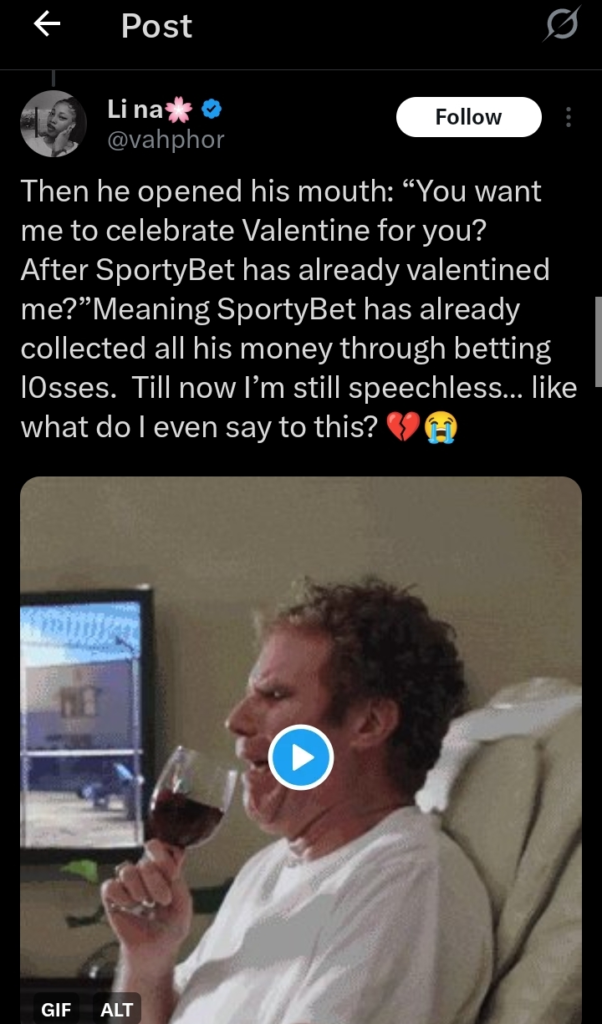602x1024 pixels.
Task: Follow the @vahphor account
Action: click(468, 117)
